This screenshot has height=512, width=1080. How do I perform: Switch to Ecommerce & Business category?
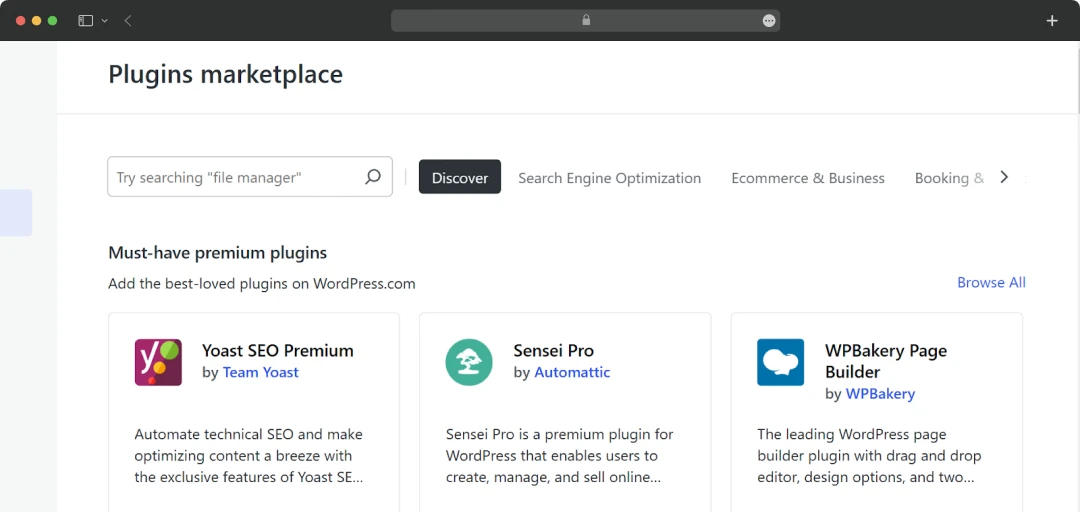coord(808,178)
